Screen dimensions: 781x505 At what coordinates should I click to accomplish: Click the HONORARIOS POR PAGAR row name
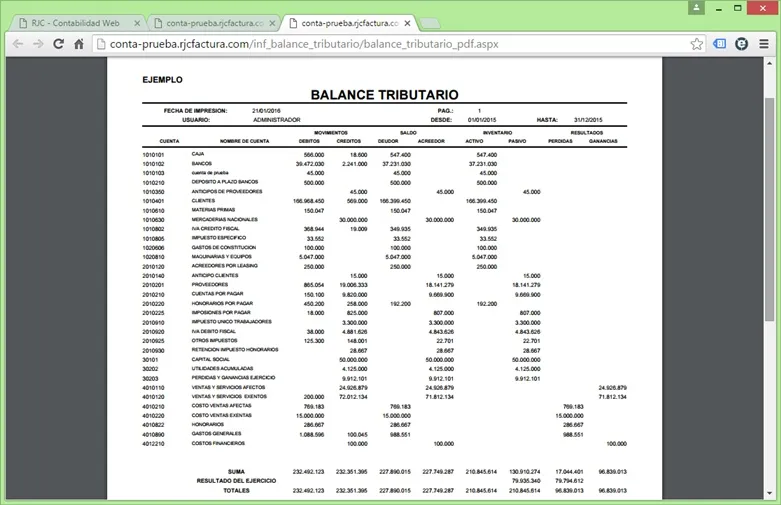(x=222, y=303)
